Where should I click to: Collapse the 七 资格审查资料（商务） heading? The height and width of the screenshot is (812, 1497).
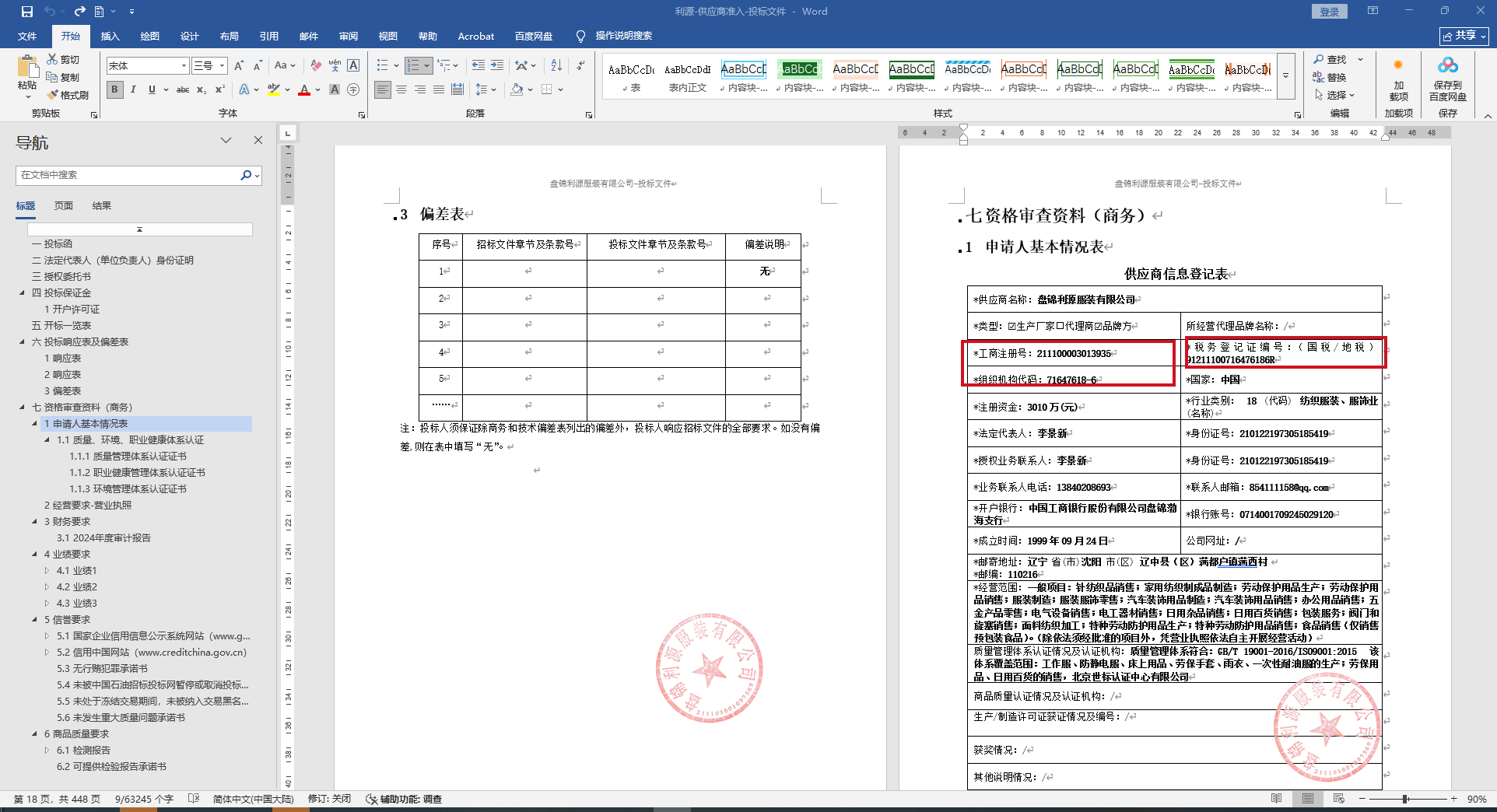point(22,408)
